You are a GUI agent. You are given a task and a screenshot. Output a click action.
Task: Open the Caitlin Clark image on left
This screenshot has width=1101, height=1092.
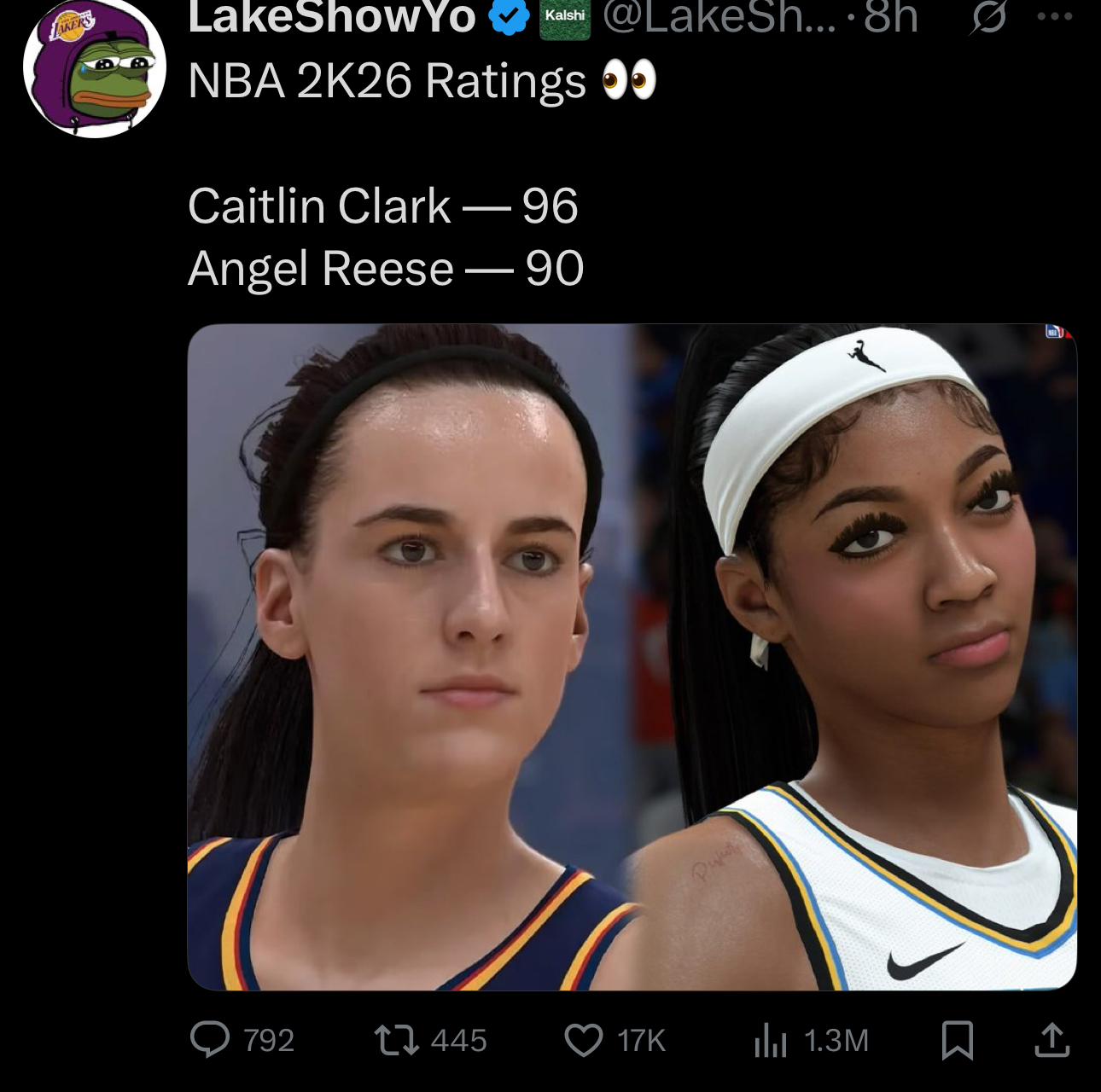[410, 657]
